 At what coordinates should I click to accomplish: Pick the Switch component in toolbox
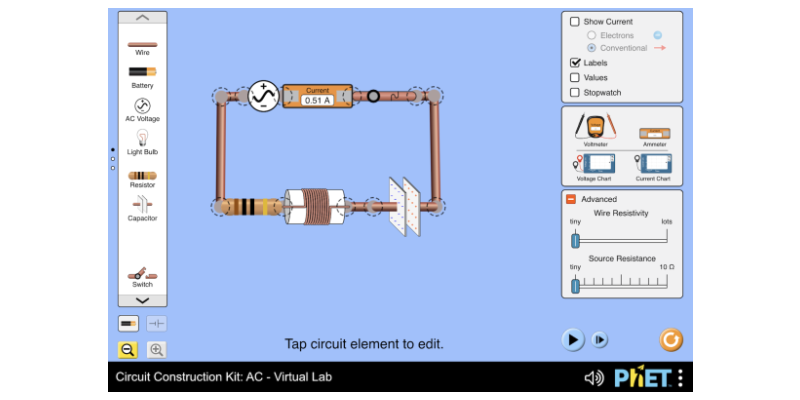(142, 273)
